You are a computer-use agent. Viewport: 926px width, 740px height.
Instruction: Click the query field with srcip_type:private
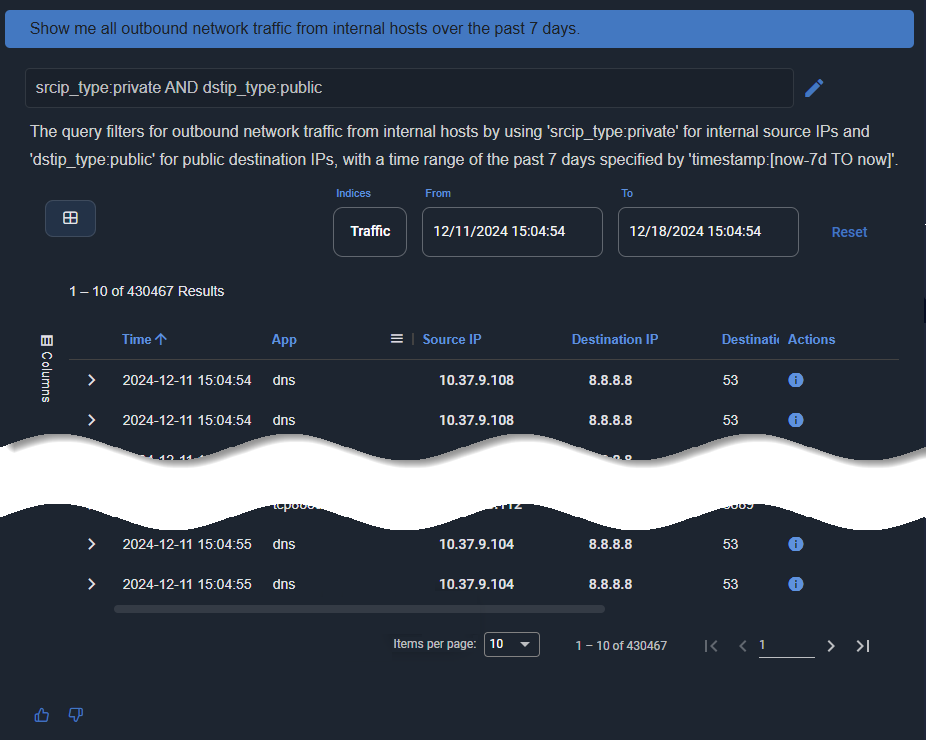pyautogui.click(x=409, y=88)
